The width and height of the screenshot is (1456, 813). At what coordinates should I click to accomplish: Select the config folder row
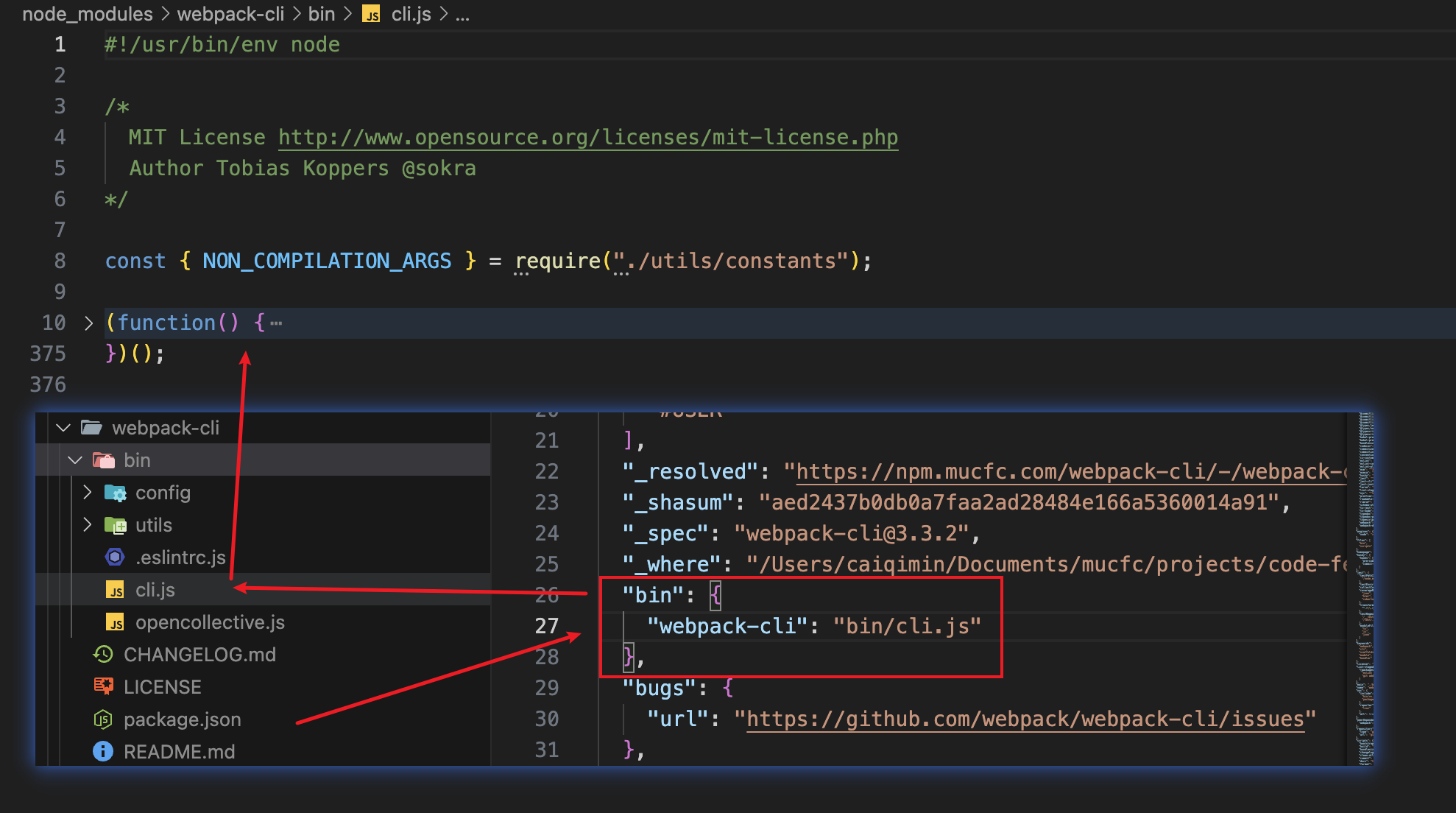263,493
